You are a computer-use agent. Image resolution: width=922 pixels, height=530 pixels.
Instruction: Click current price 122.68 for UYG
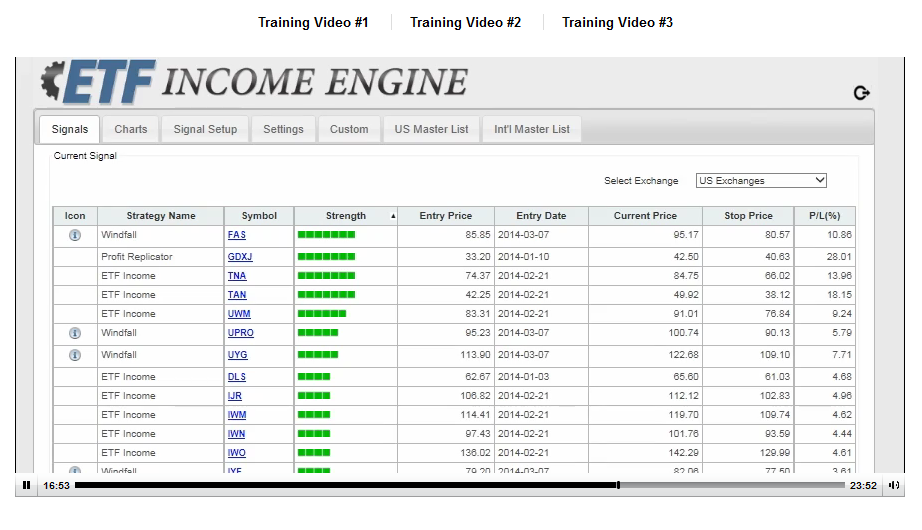point(683,355)
